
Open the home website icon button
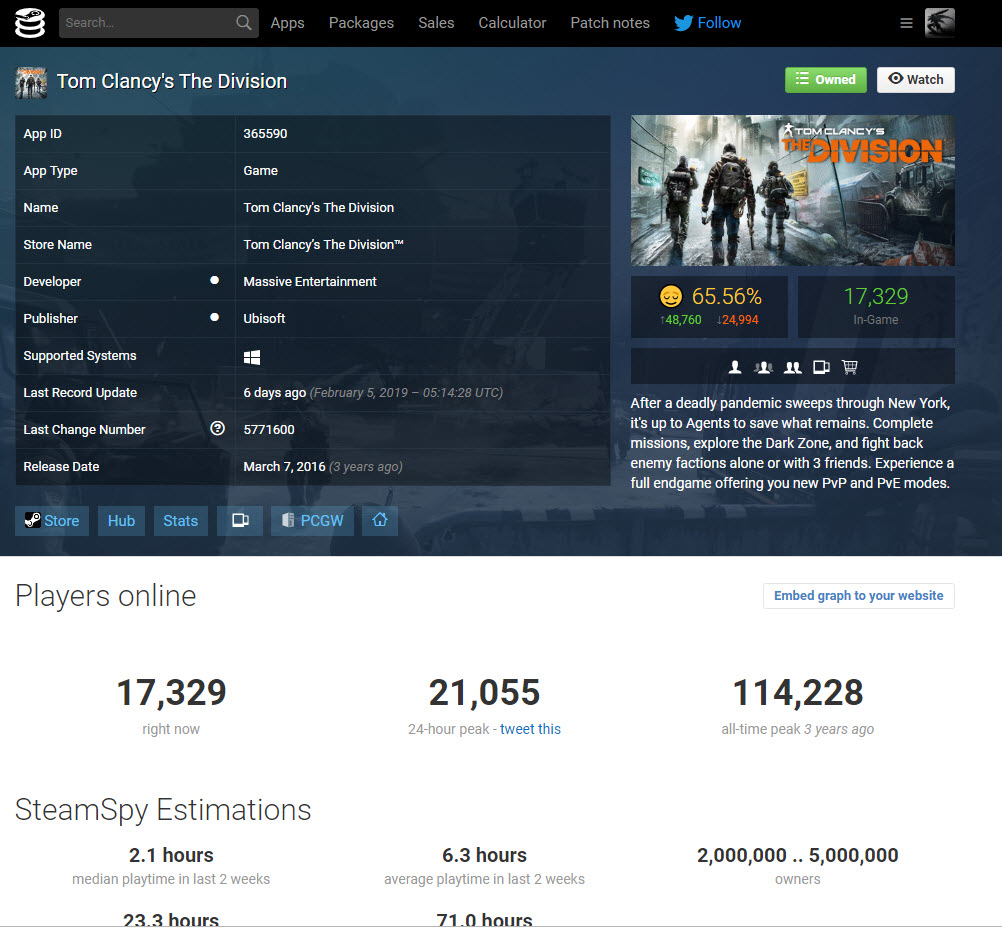click(x=380, y=521)
